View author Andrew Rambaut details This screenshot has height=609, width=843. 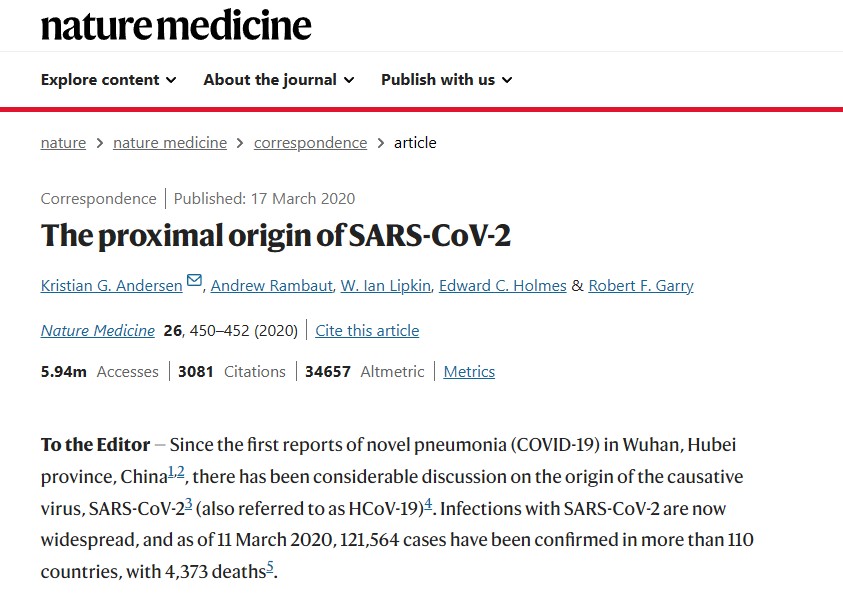pos(272,285)
